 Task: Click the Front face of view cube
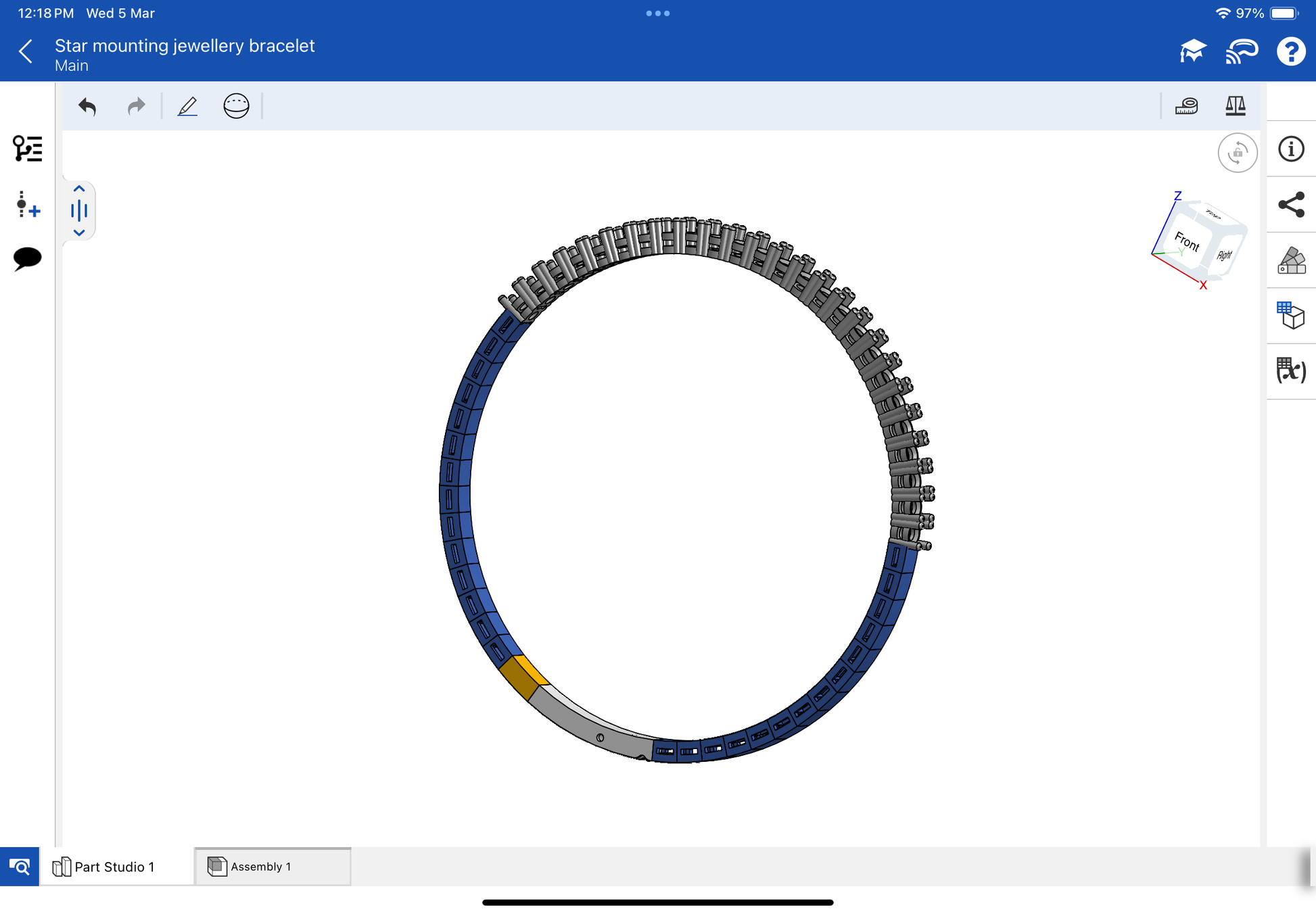1186,241
